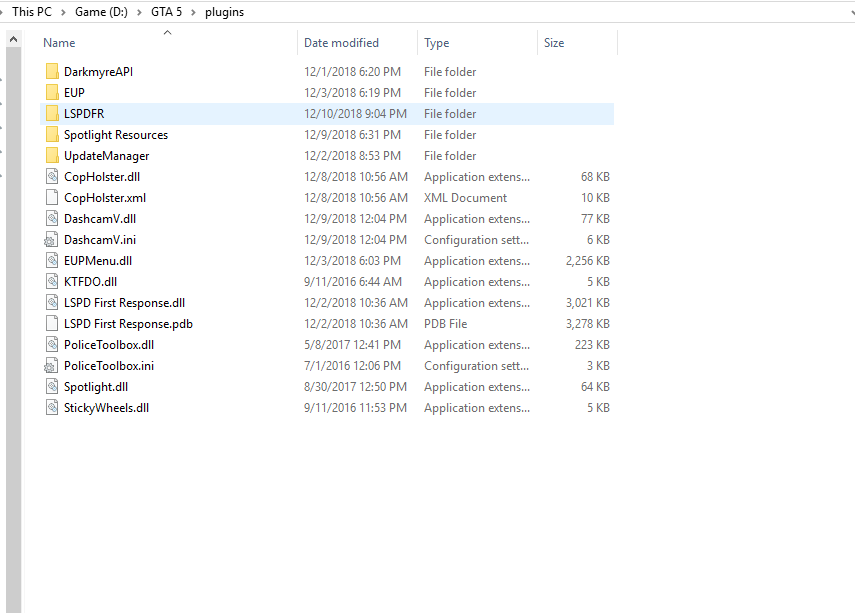Click the 3,278 KB size cell

point(587,324)
